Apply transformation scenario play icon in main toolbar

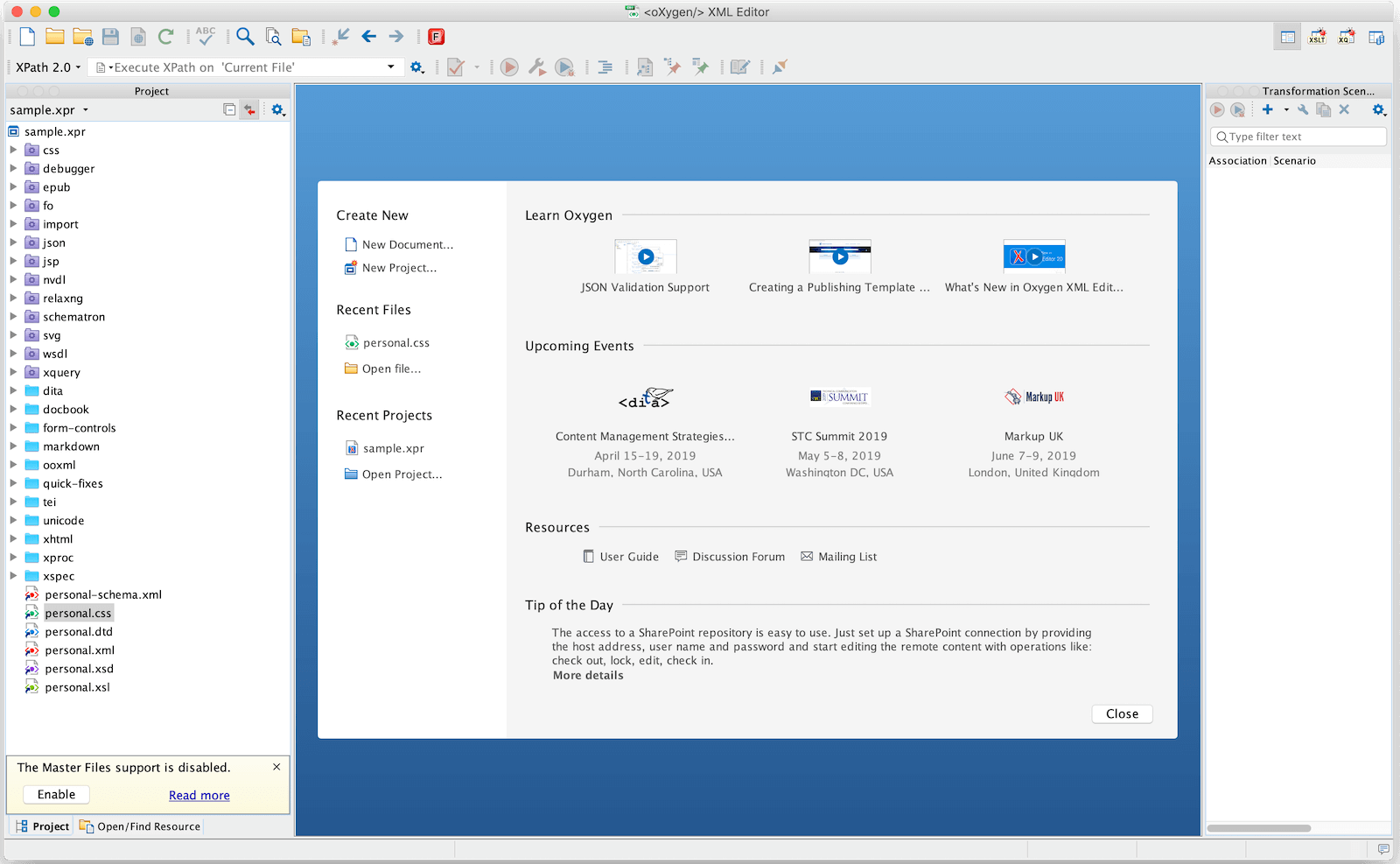pos(509,67)
